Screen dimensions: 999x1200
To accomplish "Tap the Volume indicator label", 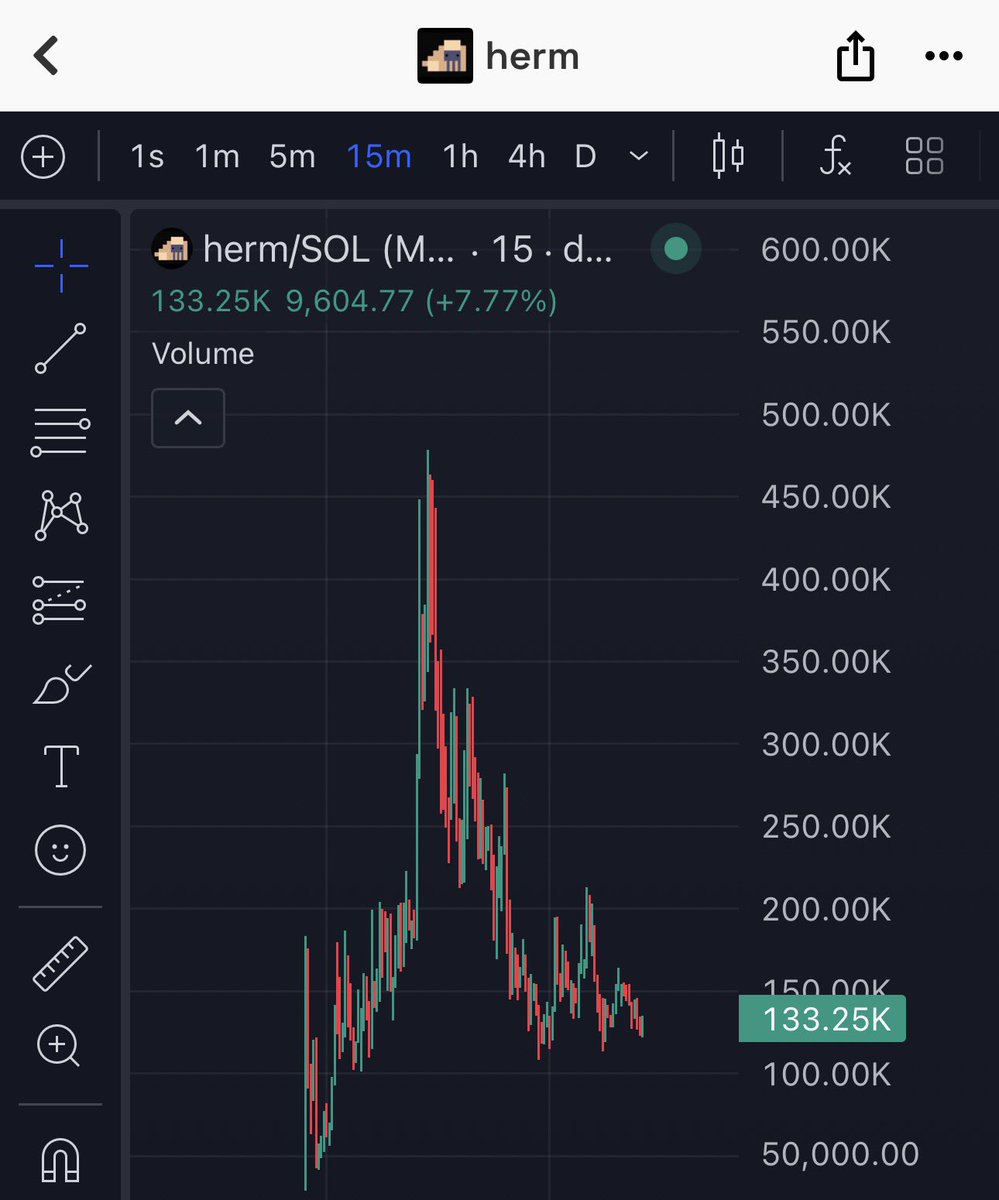I will pos(203,354).
